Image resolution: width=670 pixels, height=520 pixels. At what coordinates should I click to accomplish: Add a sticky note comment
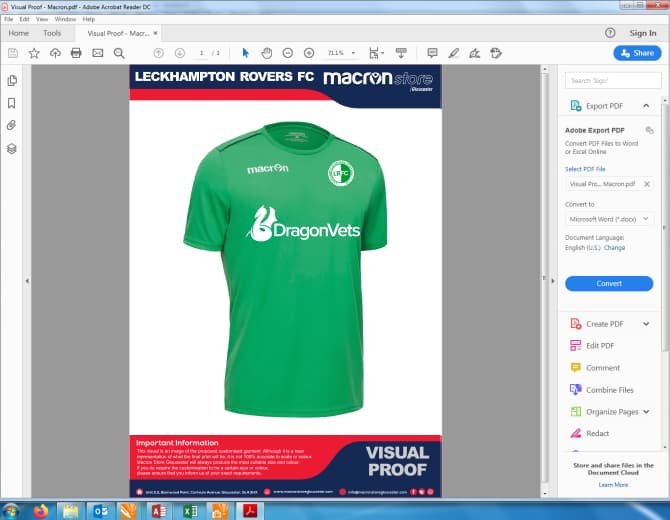[x=432, y=53]
